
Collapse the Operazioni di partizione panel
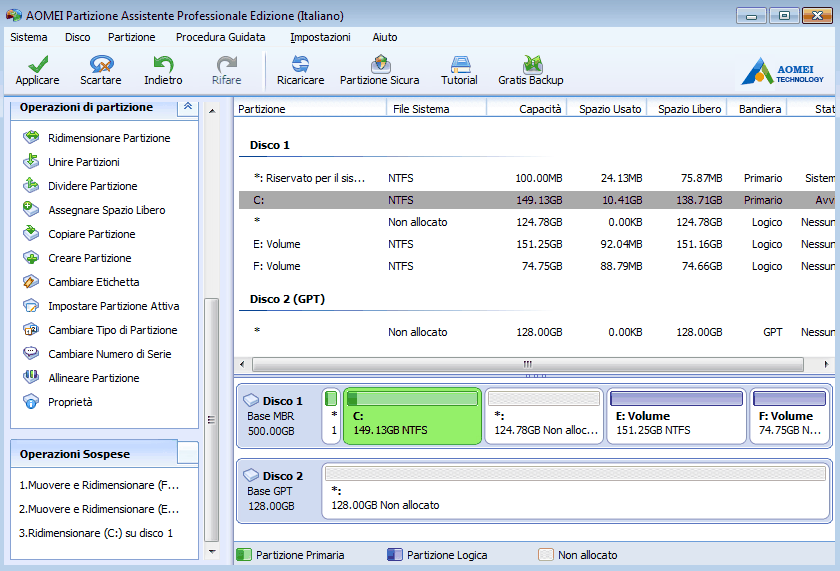coord(187,107)
